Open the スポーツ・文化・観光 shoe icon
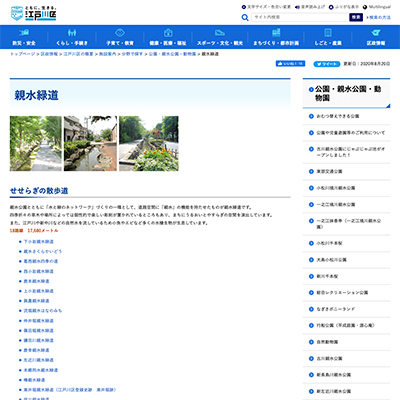Screen dimensions: 400x400 220,33
